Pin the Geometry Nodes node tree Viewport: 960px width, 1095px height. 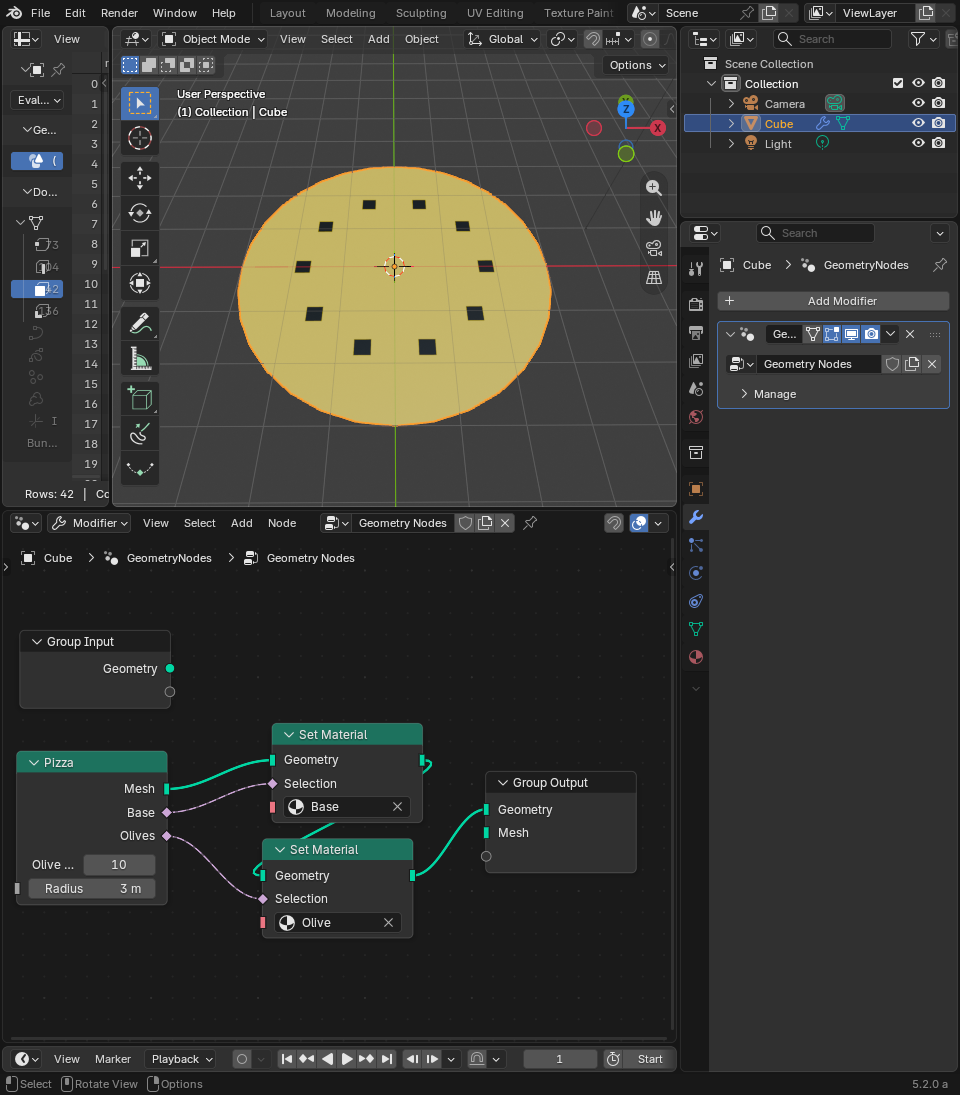click(x=531, y=522)
